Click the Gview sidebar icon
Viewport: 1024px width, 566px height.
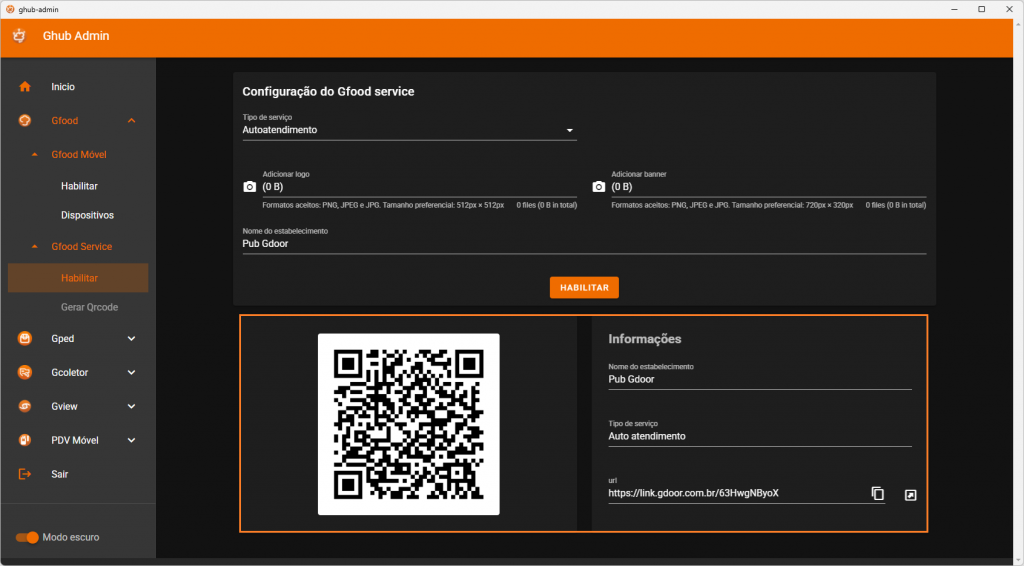tap(25, 406)
